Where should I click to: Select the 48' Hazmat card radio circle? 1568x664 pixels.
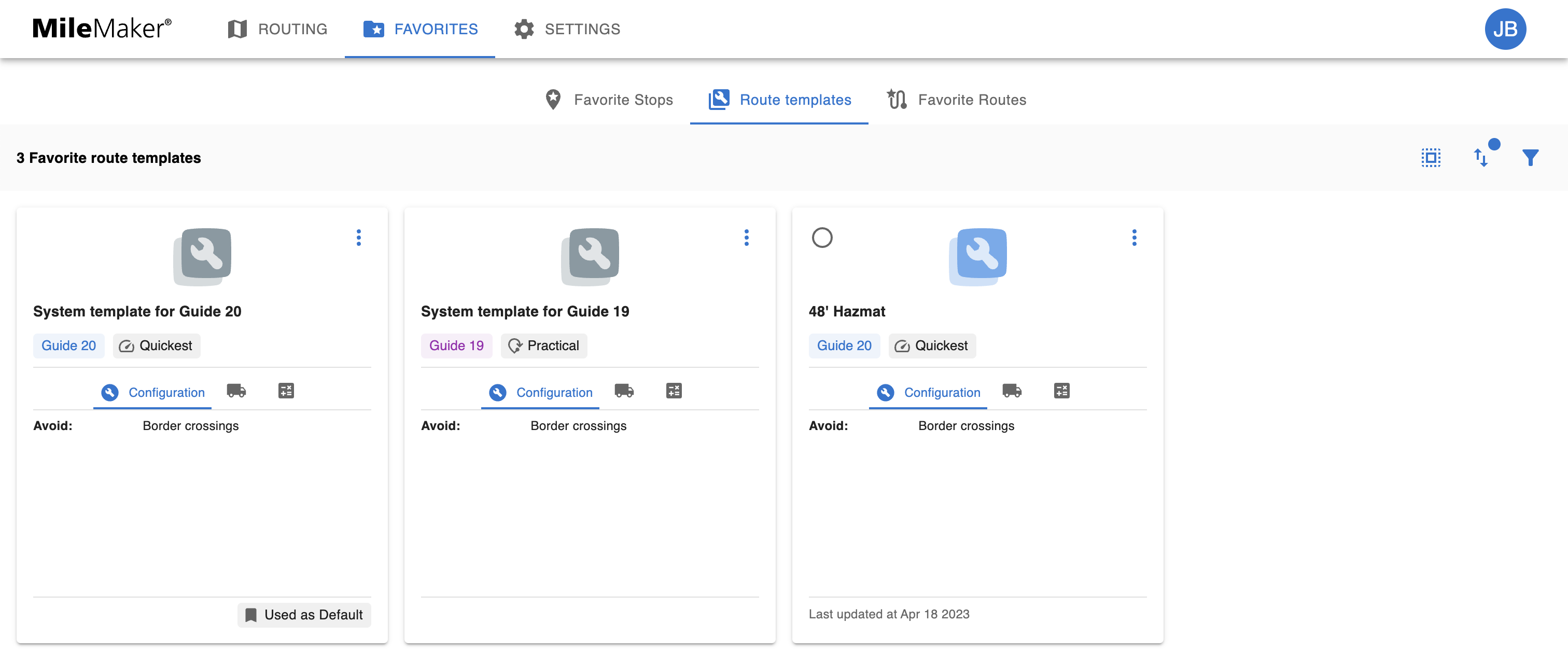[x=822, y=238]
